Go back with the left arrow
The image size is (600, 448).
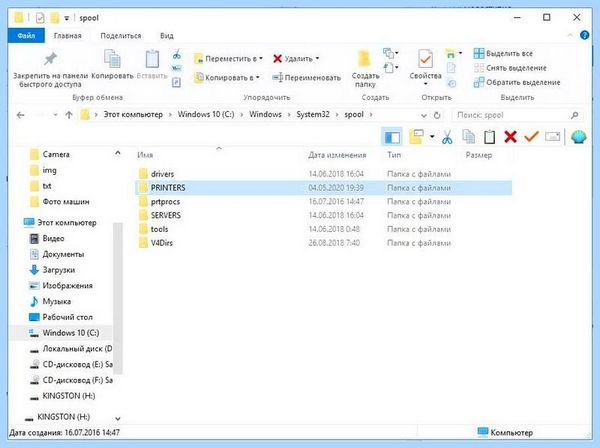point(21,115)
